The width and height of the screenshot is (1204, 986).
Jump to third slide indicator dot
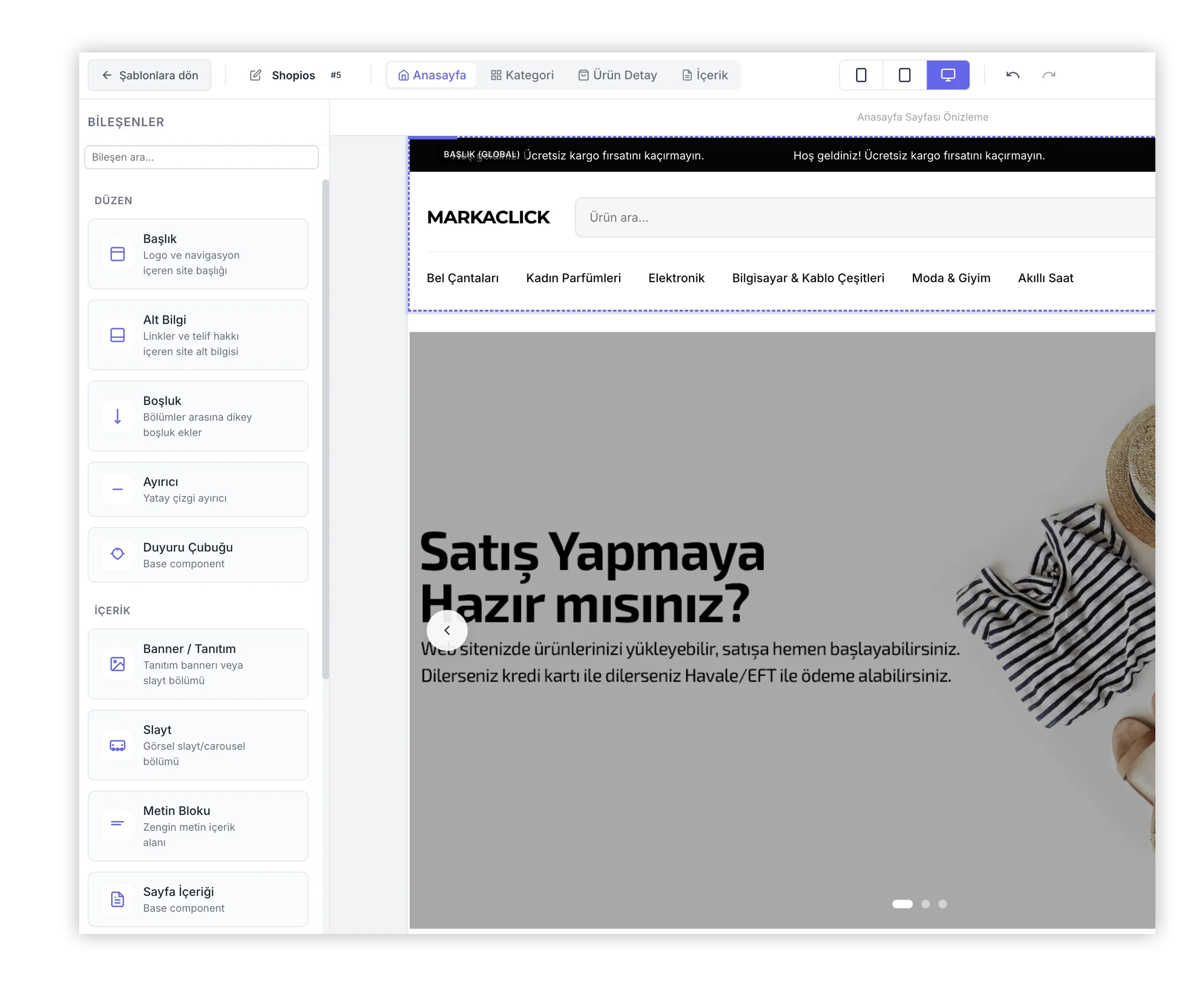[x=942, y=904]
